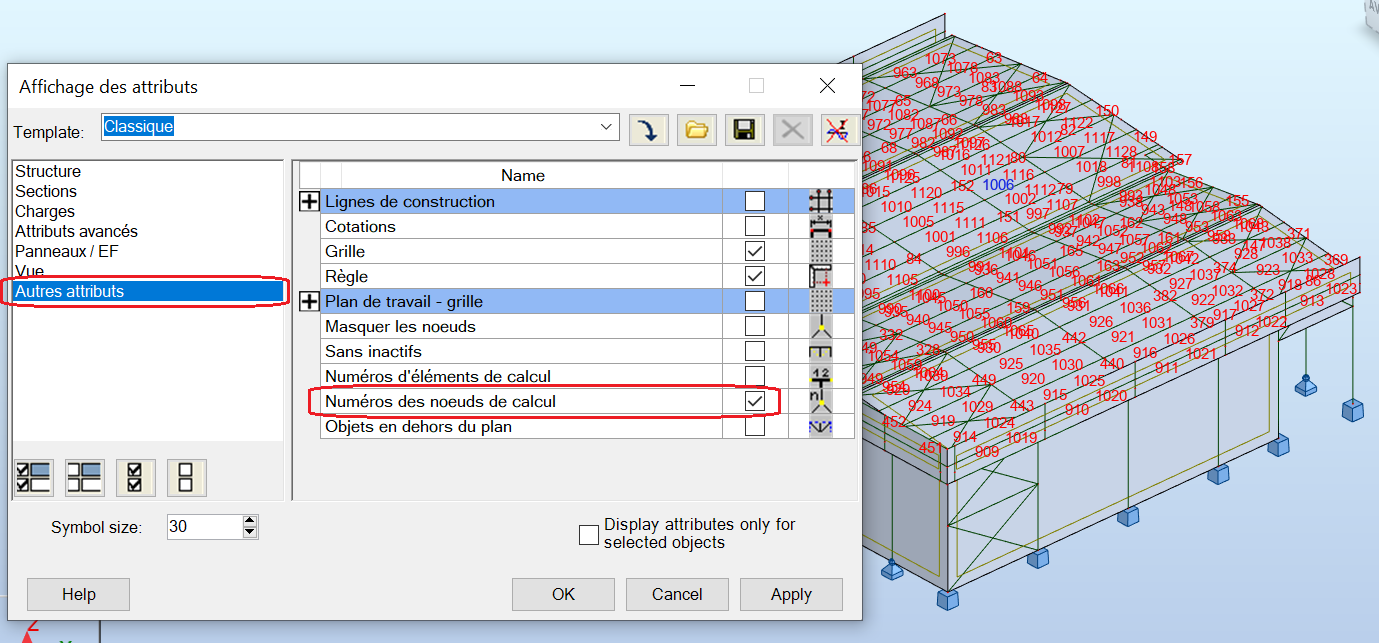Viewport: 1379px width, 643px height.
Task: Uncheck the Grille checkbox
Action: 755,251
